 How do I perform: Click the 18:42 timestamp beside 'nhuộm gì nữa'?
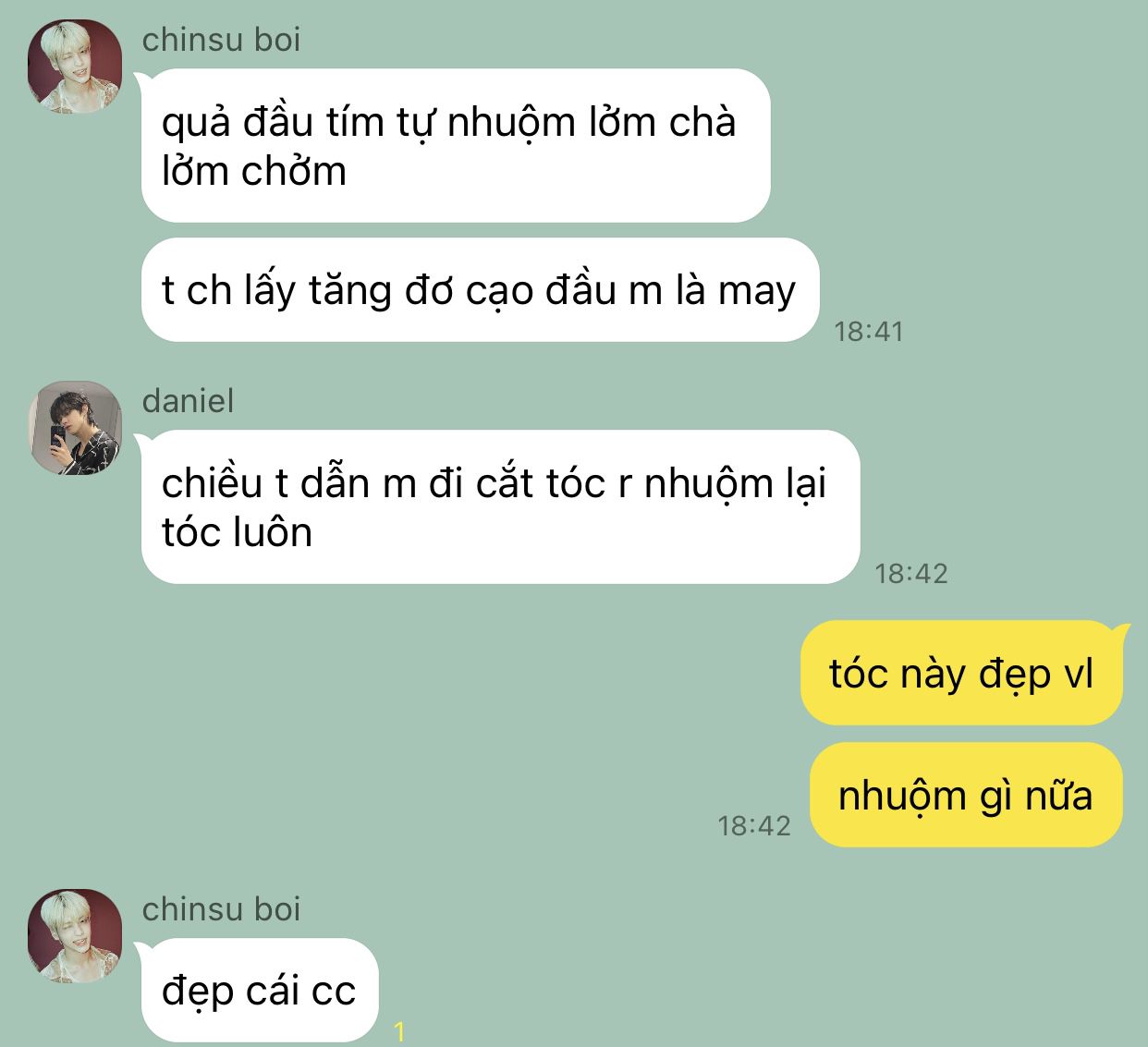click(x=754, y=825)
